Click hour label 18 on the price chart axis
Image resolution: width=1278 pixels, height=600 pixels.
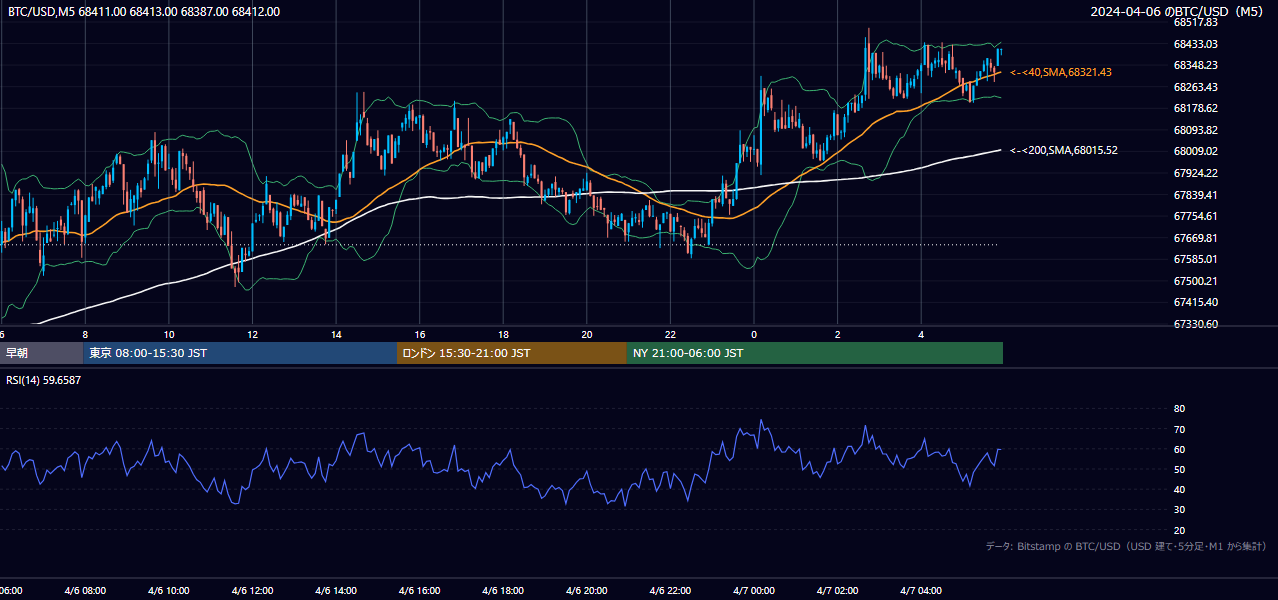tap(503, 334)
